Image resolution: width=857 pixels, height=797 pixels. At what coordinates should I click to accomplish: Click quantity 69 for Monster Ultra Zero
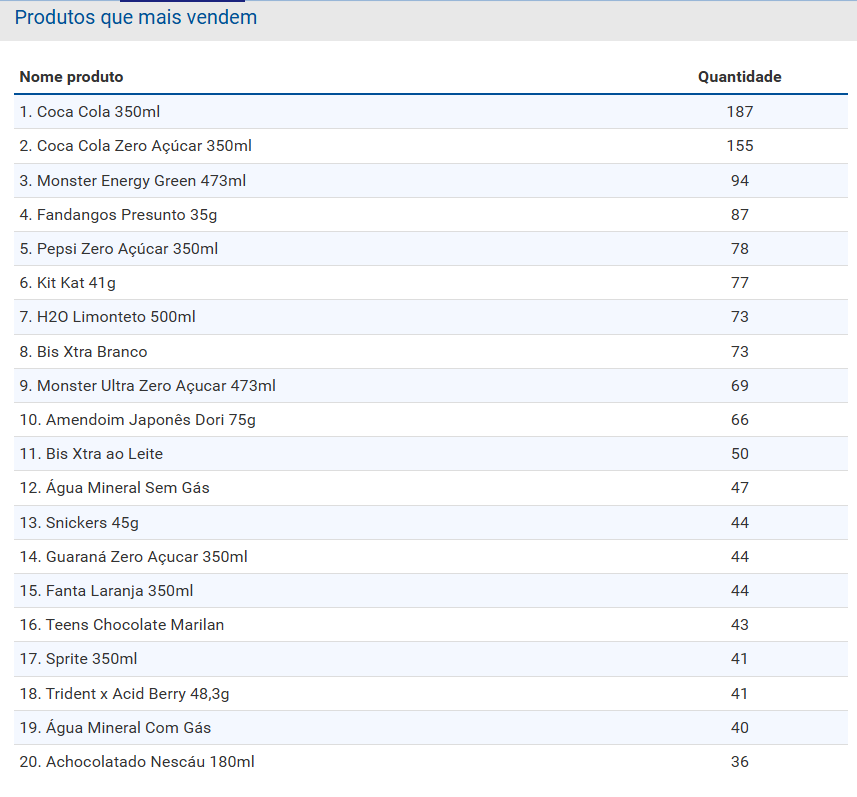pos(740,386)
